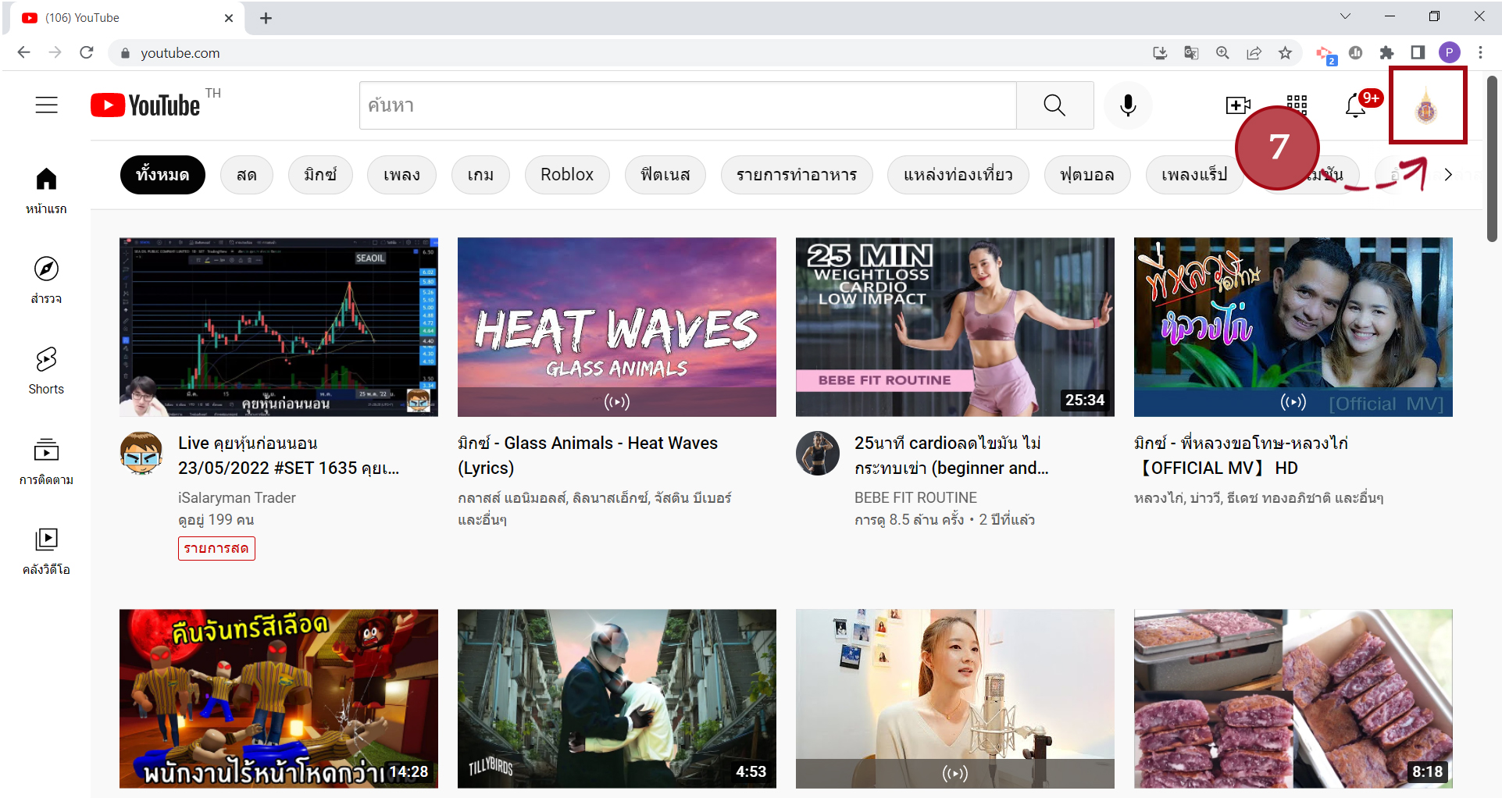Screen dimensions: 1502x812
Task: Open the 25นาที cardio video title
Action: pos(951,455)
